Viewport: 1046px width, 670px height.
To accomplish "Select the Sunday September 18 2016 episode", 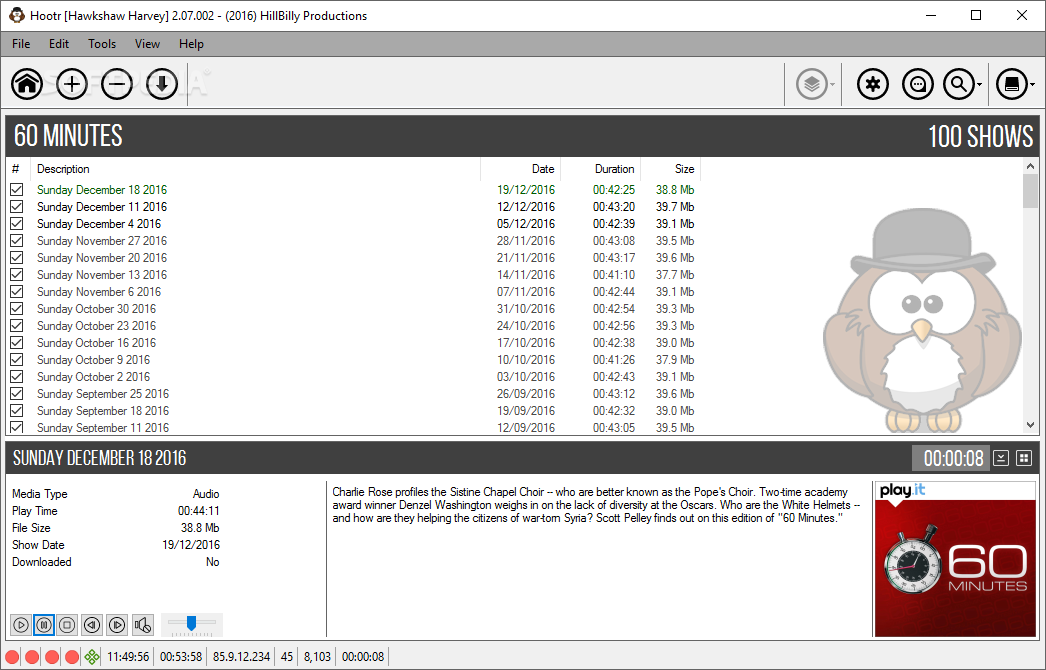I will [354, 411].
